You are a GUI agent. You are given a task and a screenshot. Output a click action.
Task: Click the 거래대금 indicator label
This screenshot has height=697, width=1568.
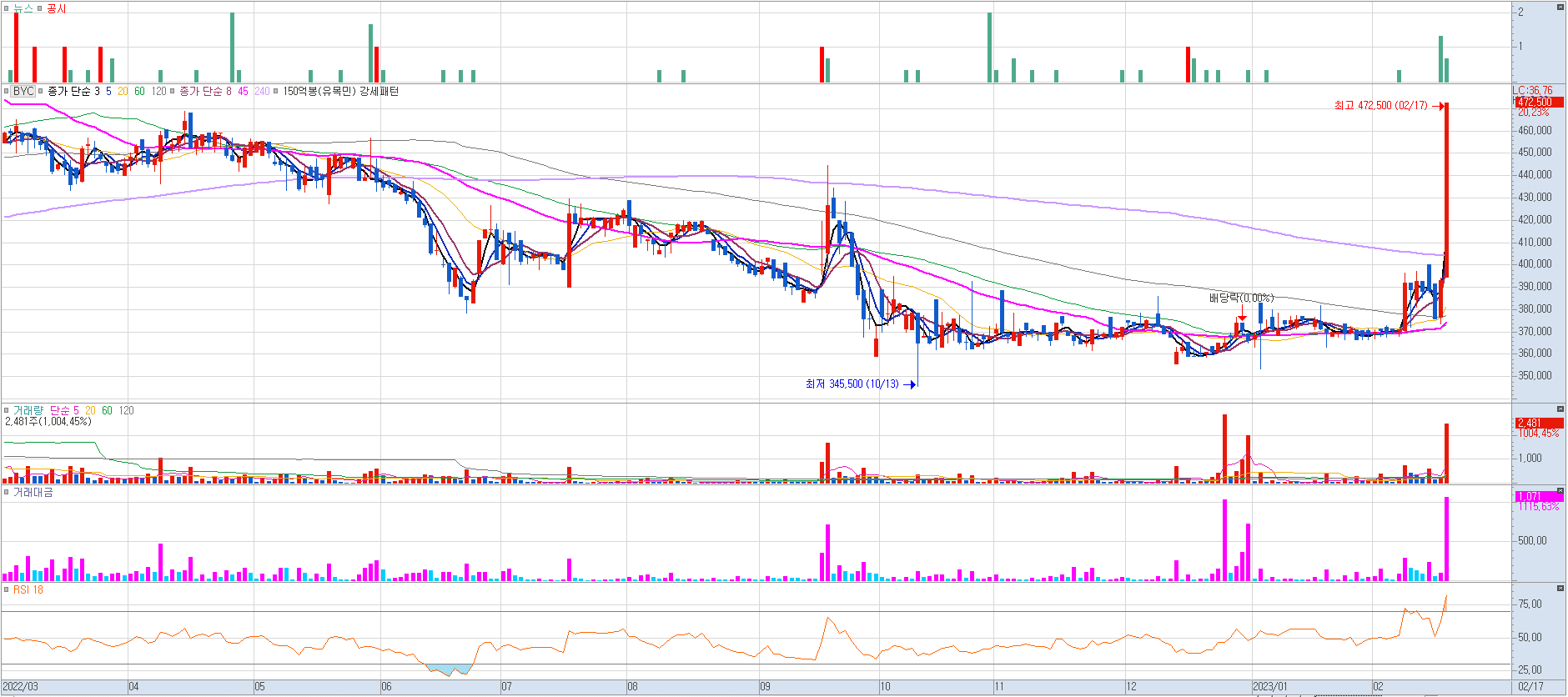33,493
